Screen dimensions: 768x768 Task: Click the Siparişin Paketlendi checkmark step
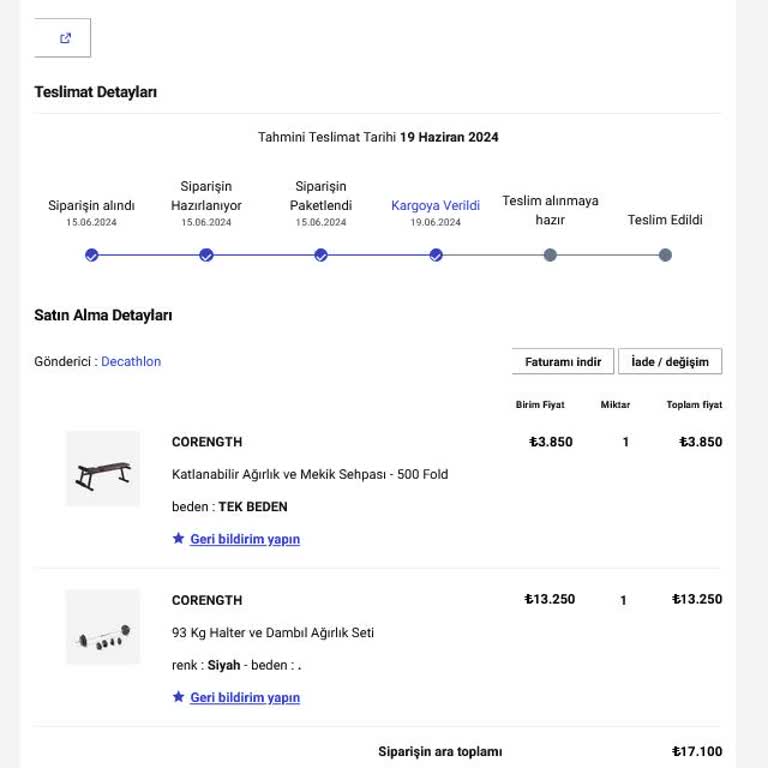[x=321, y=255]
